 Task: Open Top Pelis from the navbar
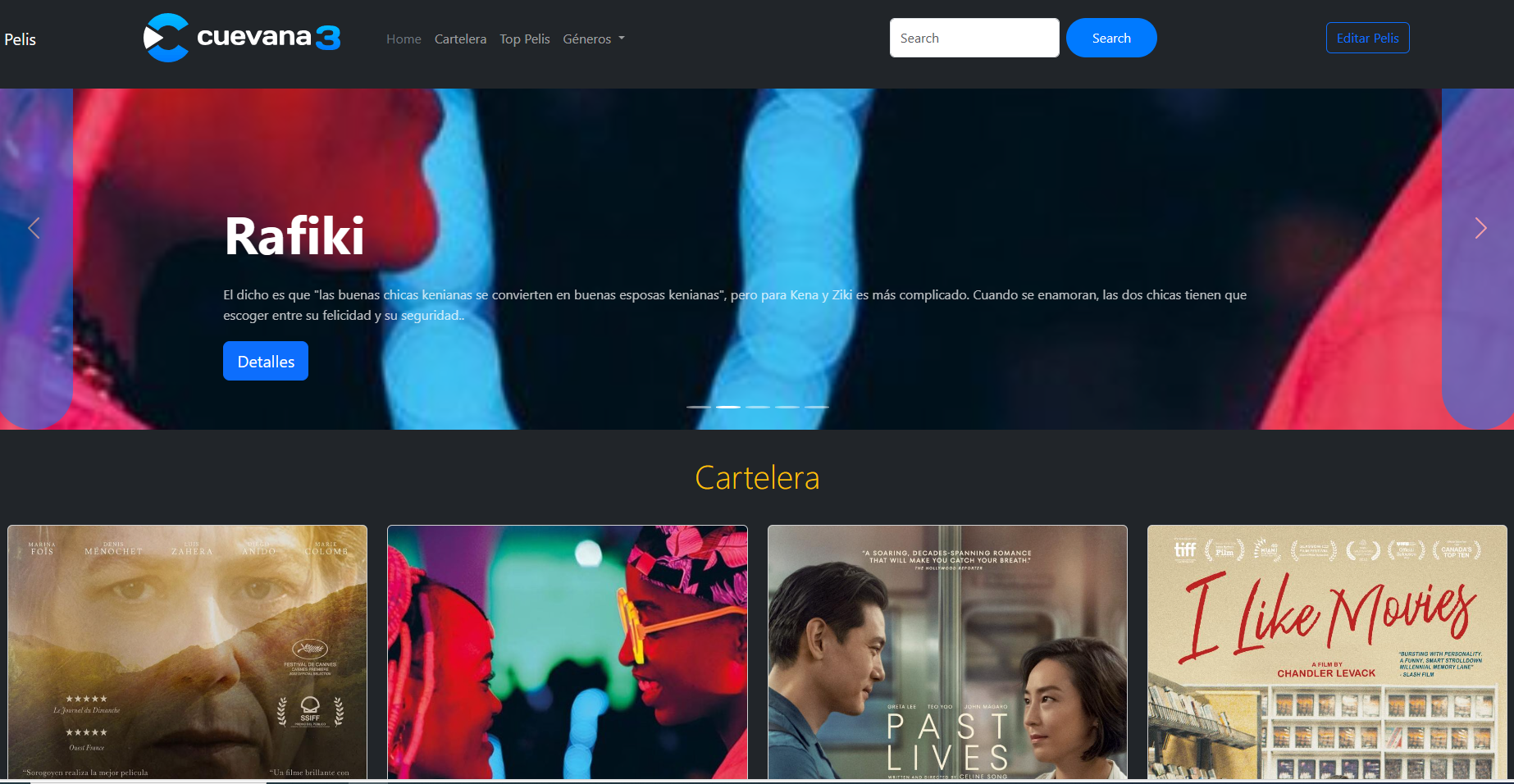[524, 39]
